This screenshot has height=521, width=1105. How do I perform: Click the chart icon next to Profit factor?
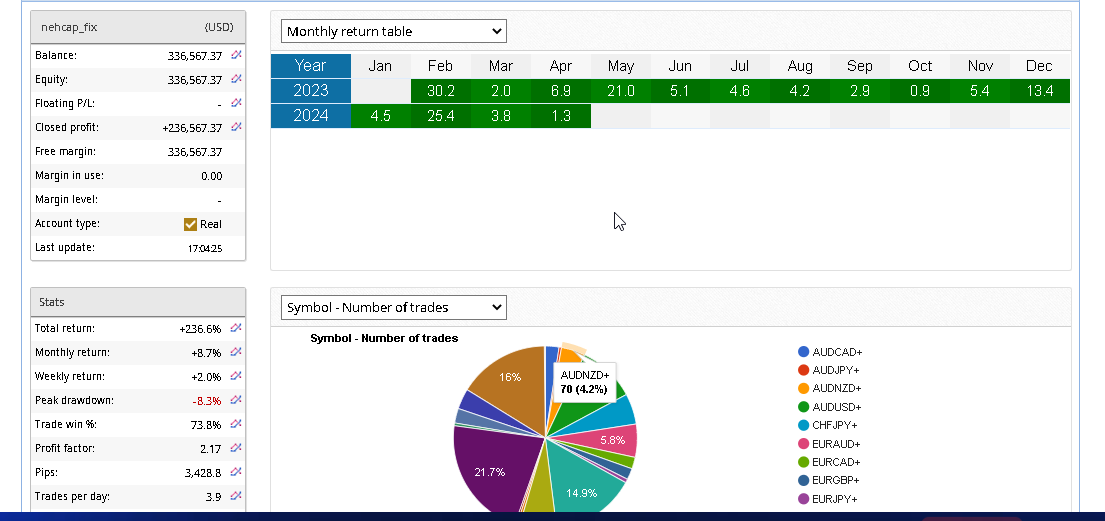(x=237, y=448)
